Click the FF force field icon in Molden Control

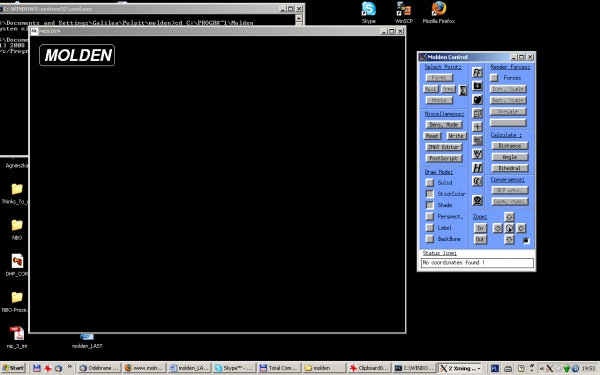tap(477, 72)
